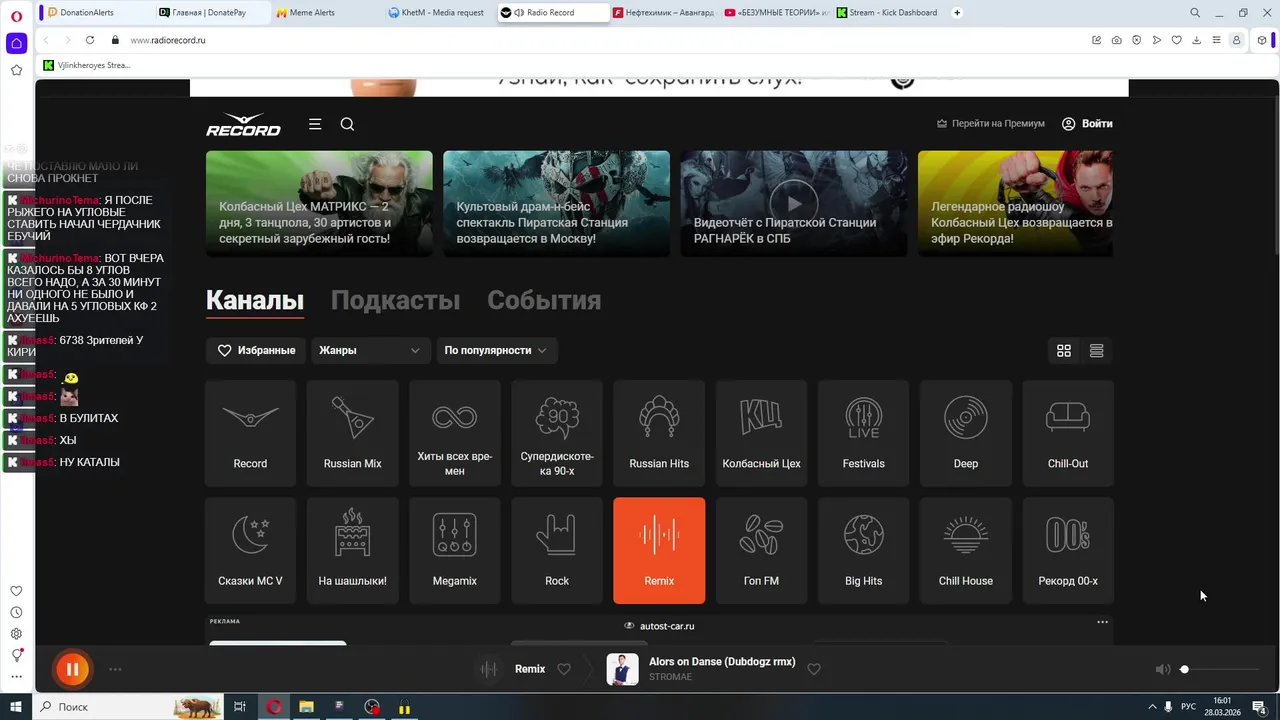Switch to the Подкасты tab
Image resolution: width=1280 pixels, height=720 pixels.
pyautogui.click(x=395, y=300)
